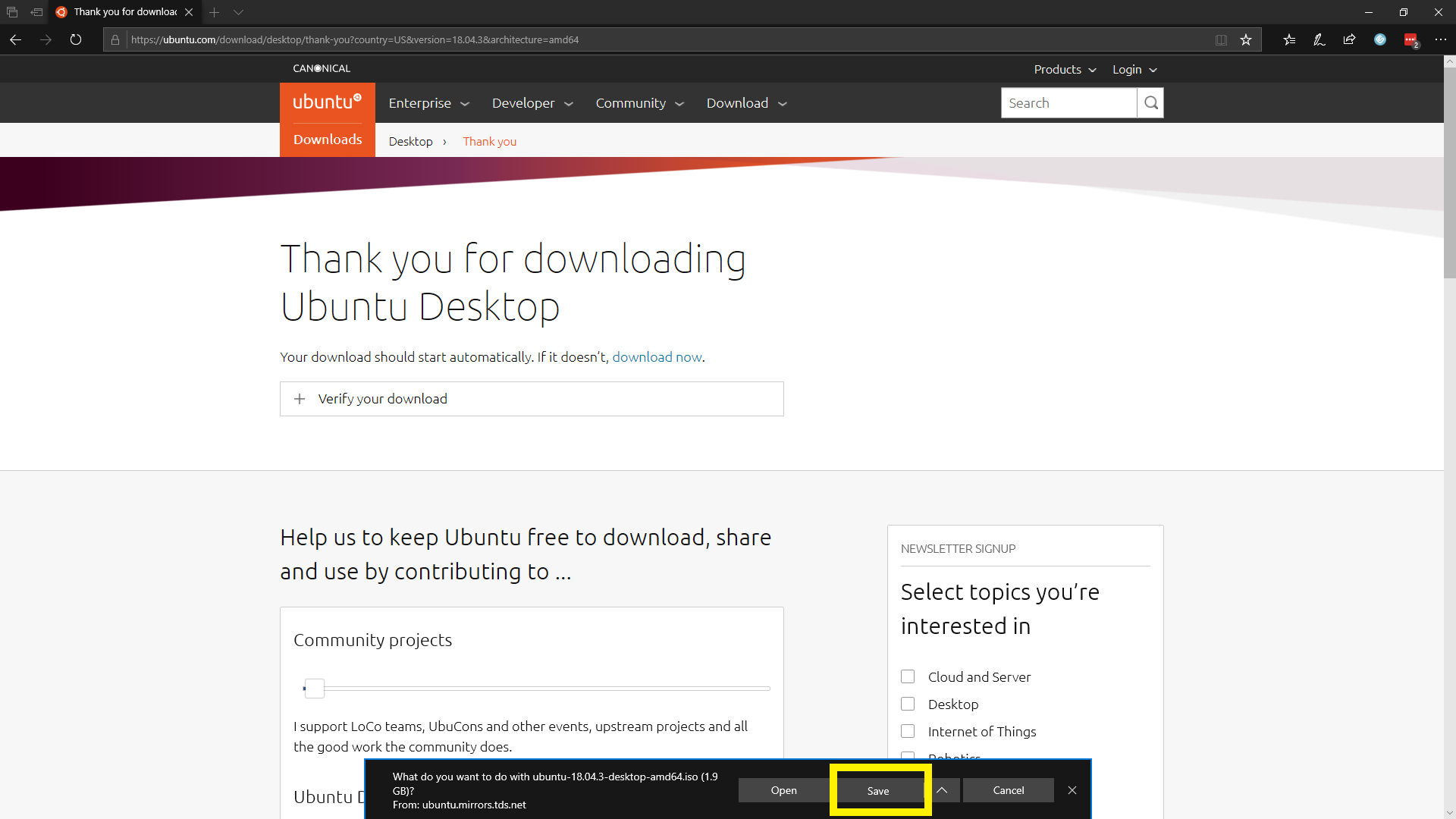This screenshot has width=1456, height=819.
Task: Click Cancel in the download bar
Action: (x=1009, y=790)
